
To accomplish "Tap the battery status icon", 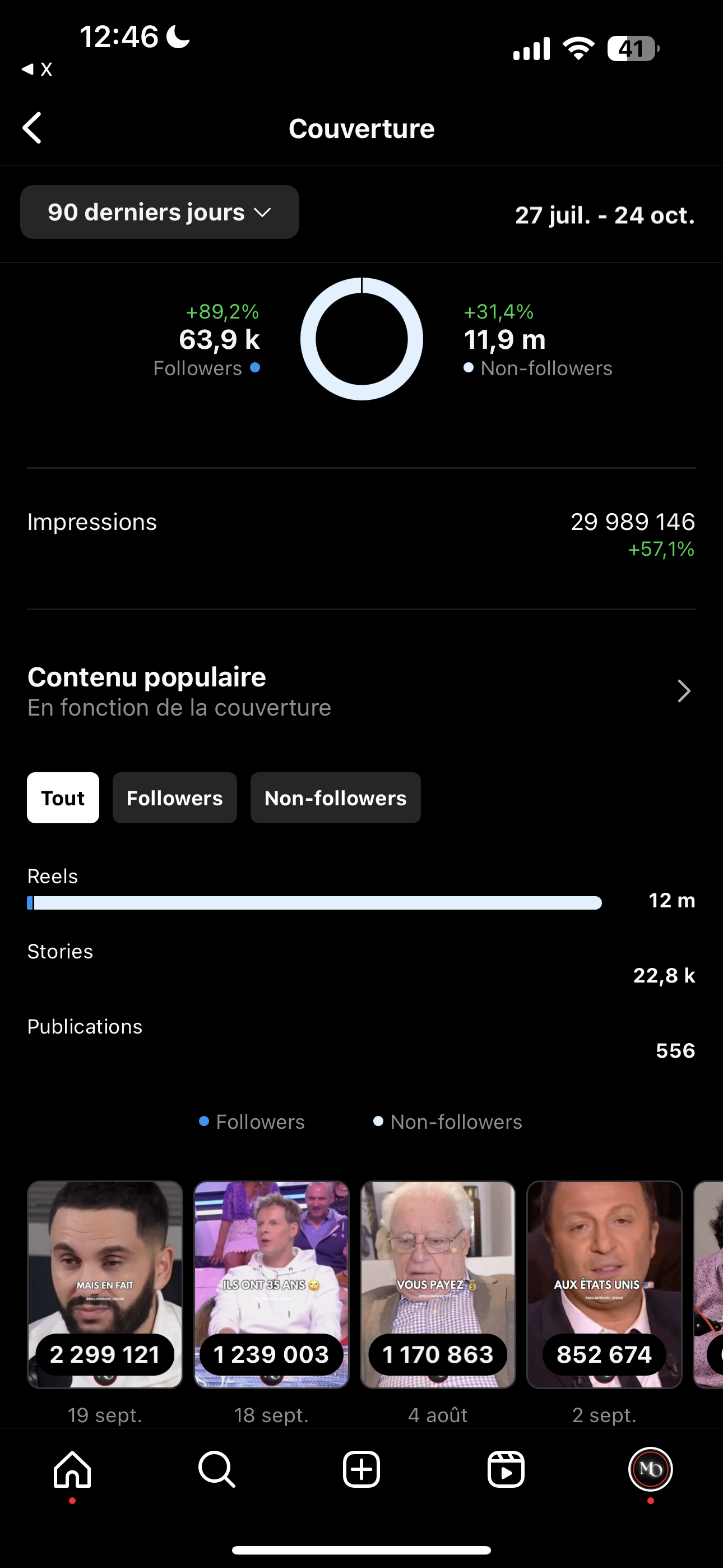I will (x=633, y=49).
